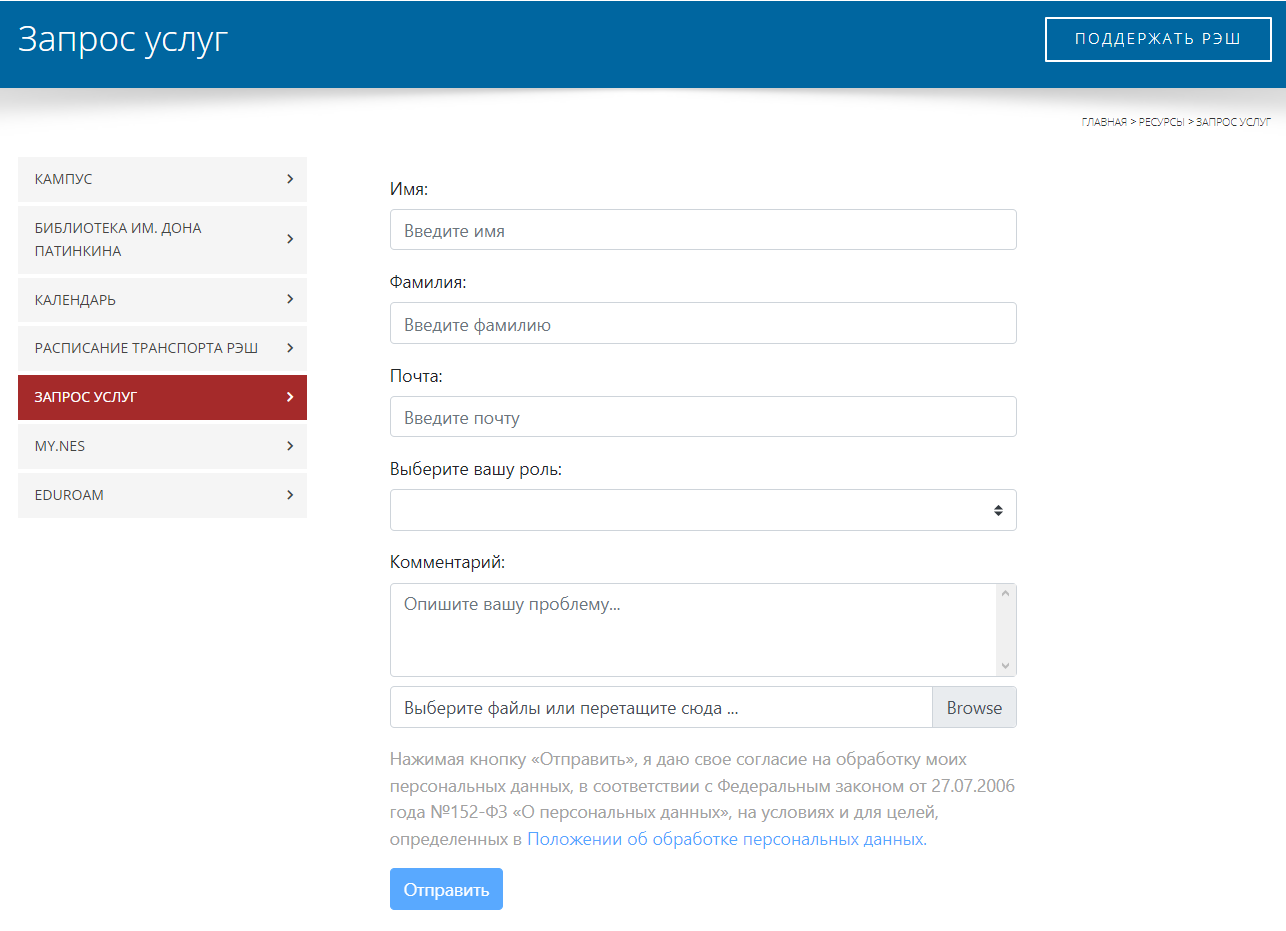The height and width of the screenshot is (931, 1286).
Task: Submit the form with Отправить button
Action: (446, 889)
